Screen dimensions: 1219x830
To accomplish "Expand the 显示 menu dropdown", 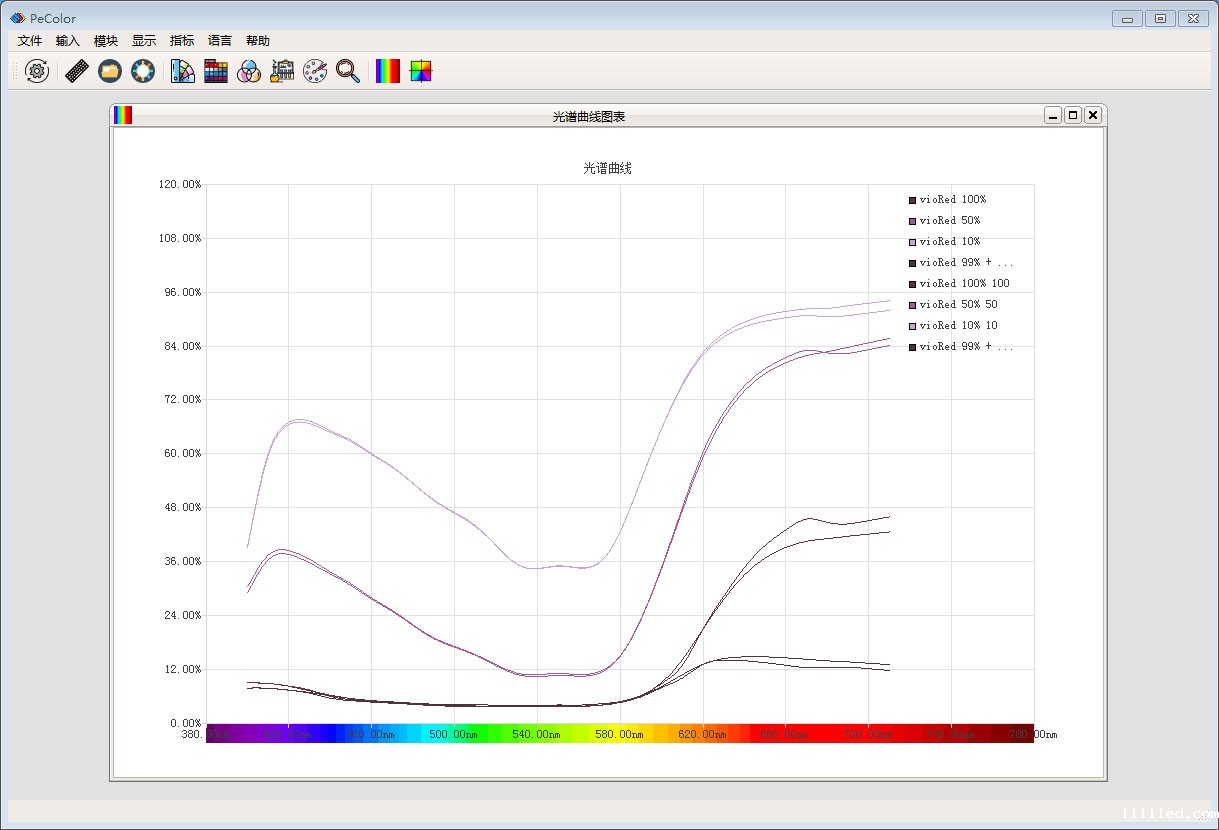I will point(144,41).
